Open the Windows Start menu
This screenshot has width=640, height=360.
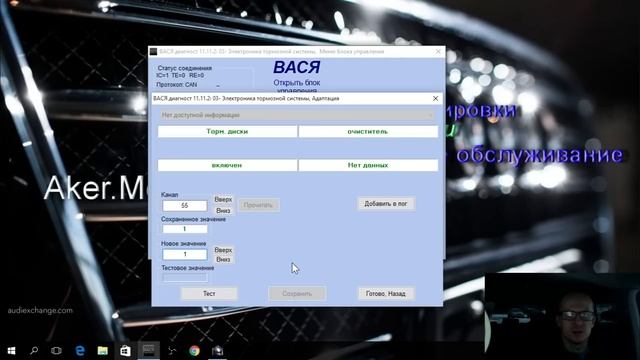click(x=11, y=351)
